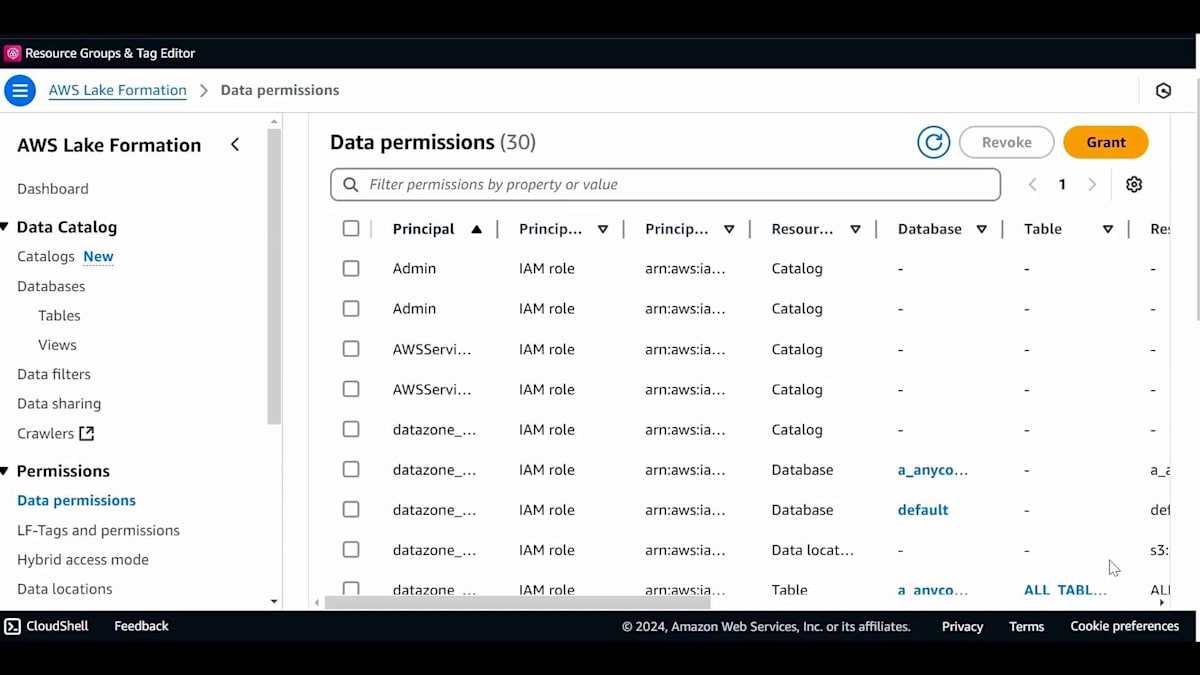Sort by Principal type column dropdown
This screenshot has width=1200, height=675.
[603, 229]
